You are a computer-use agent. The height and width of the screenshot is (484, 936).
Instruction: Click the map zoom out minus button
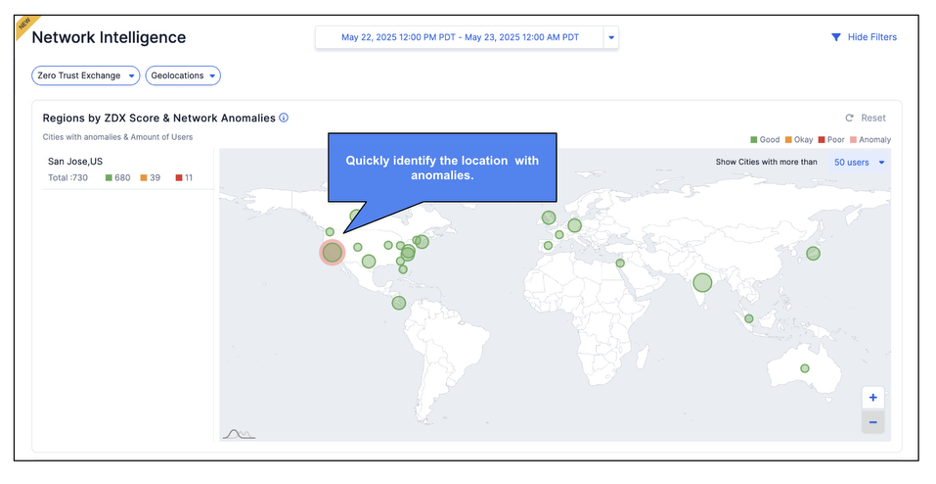coord(873,422)
